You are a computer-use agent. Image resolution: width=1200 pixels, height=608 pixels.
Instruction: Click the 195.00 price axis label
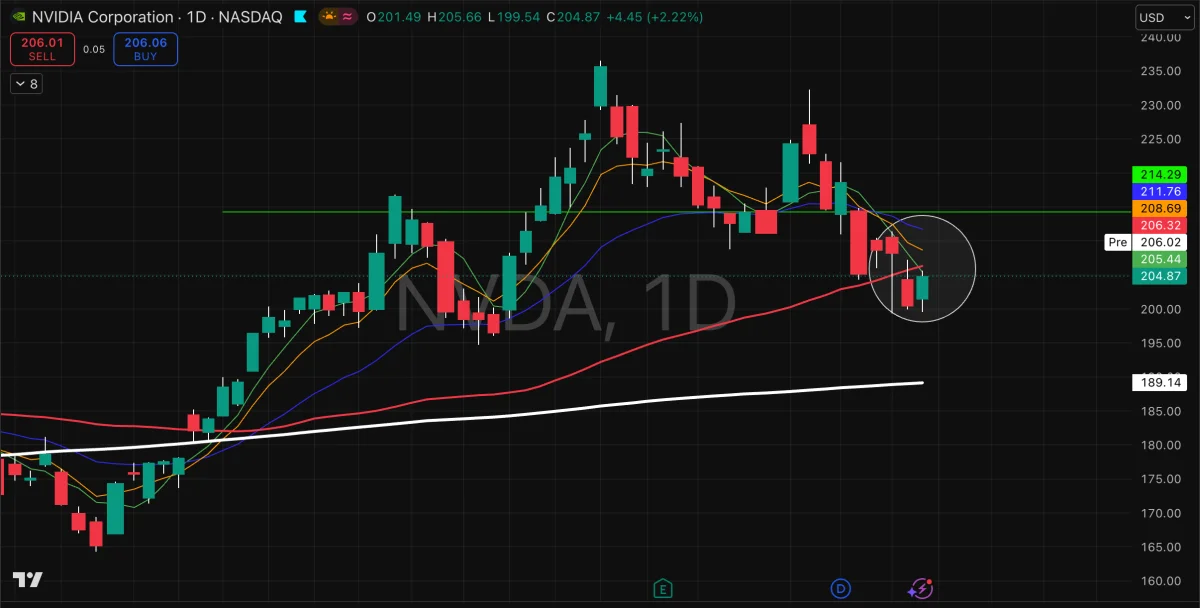pyautogui.click(x=1161, y=343)
